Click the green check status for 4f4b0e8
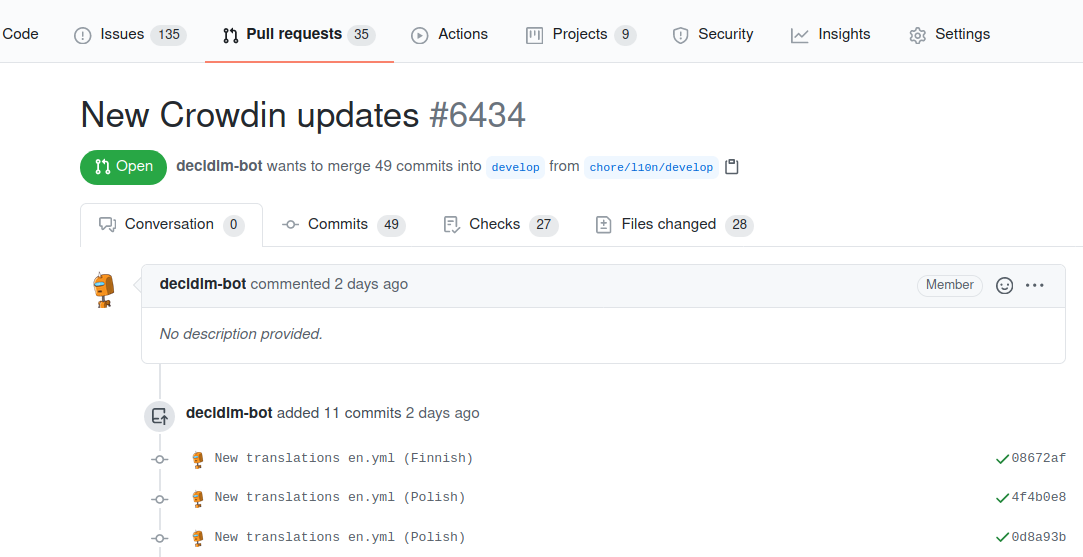1083x557 pixels. [1002, 498]
